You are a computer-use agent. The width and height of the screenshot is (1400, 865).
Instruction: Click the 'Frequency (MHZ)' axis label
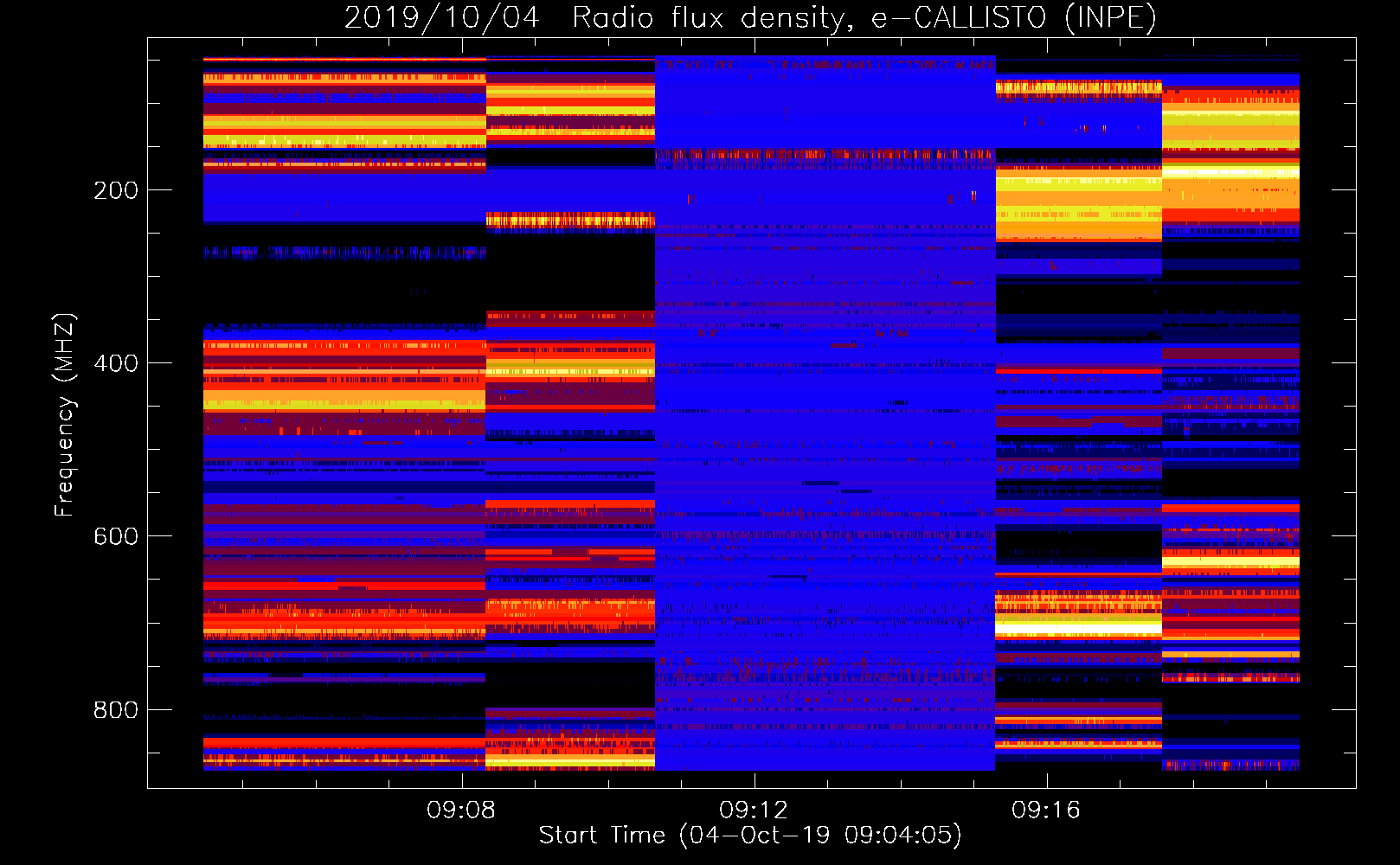pos(65,414)
